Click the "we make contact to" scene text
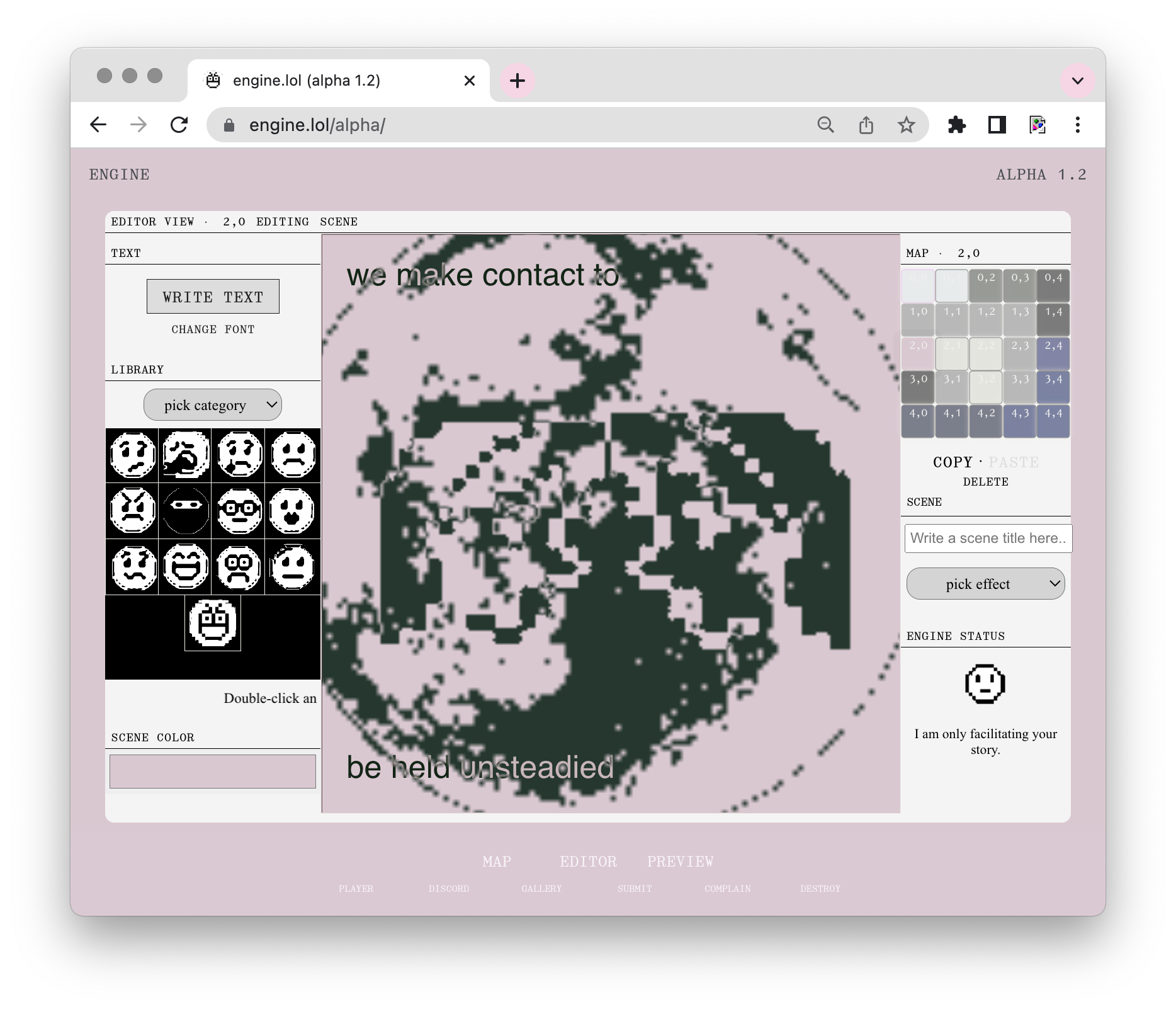 tap(483, 275)
